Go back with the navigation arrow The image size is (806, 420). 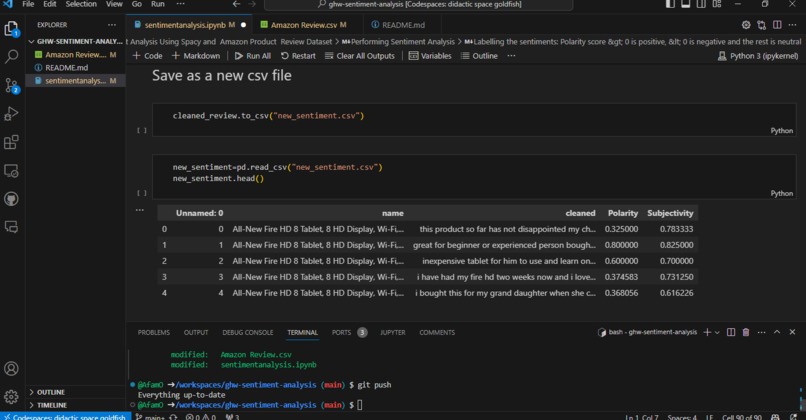(x=236, y=4)
